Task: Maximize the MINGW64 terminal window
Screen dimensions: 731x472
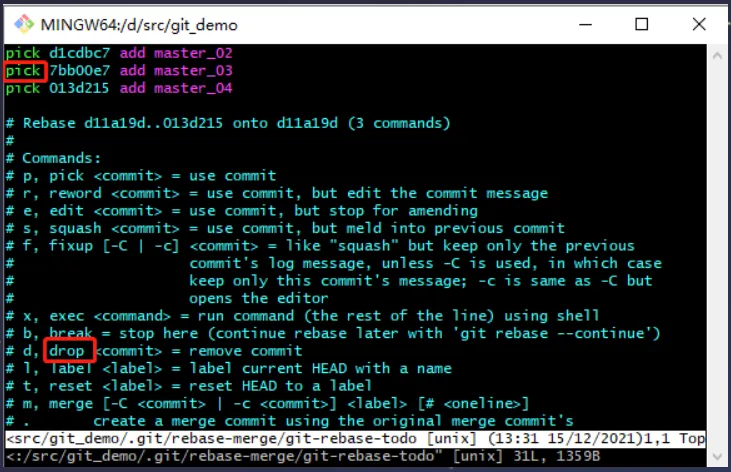Action: pyautogui.click(x=641, y=24)
